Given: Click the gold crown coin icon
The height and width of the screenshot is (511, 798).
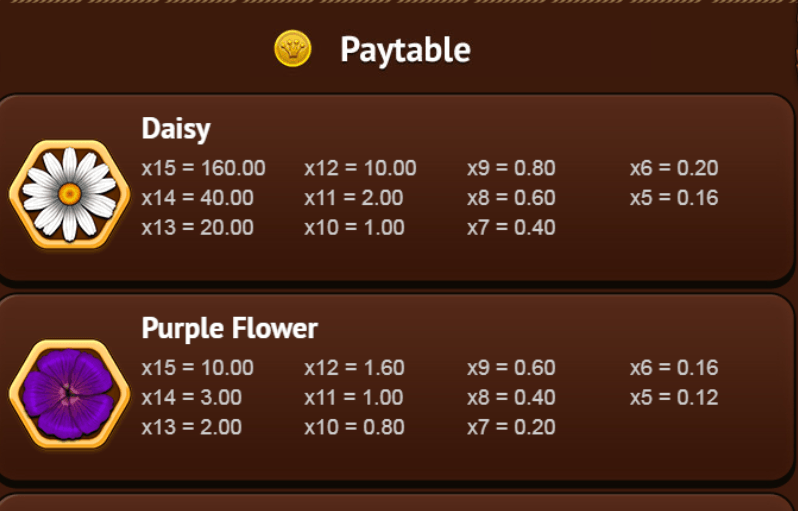Looking at the screenshot, I should (x=293, y=49).
